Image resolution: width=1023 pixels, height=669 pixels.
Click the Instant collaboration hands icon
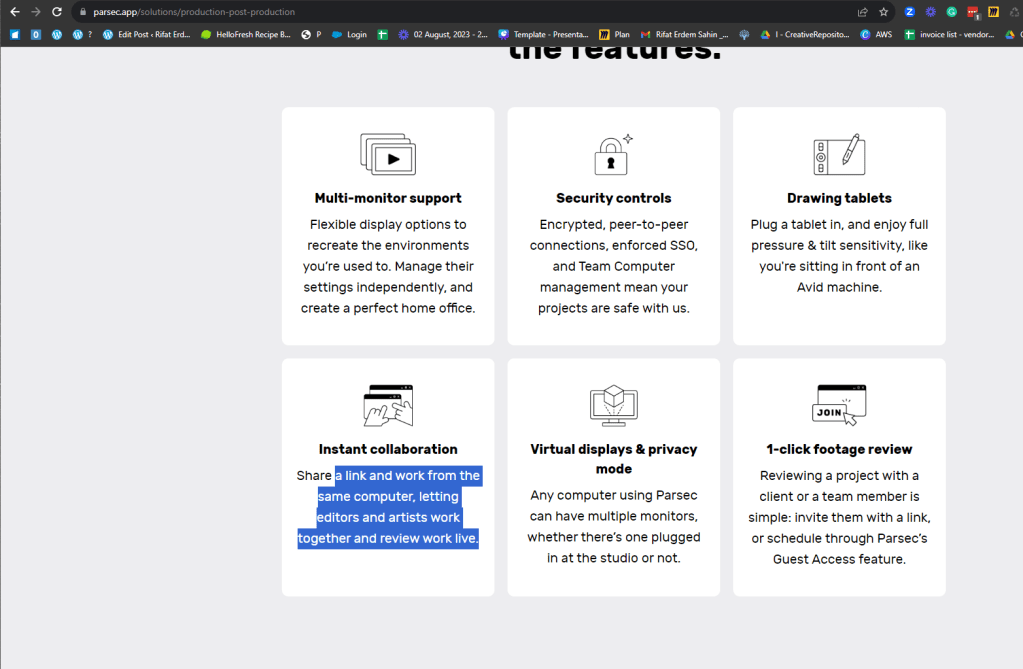(x=388, y=405)
